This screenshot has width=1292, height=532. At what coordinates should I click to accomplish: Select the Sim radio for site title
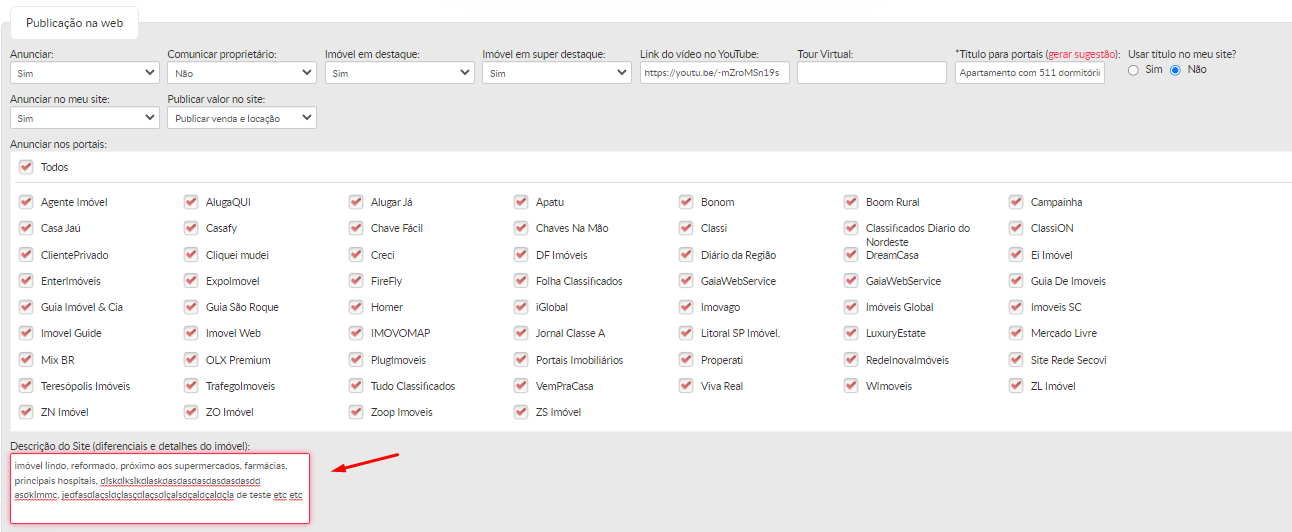click(x=1134, y=70)
